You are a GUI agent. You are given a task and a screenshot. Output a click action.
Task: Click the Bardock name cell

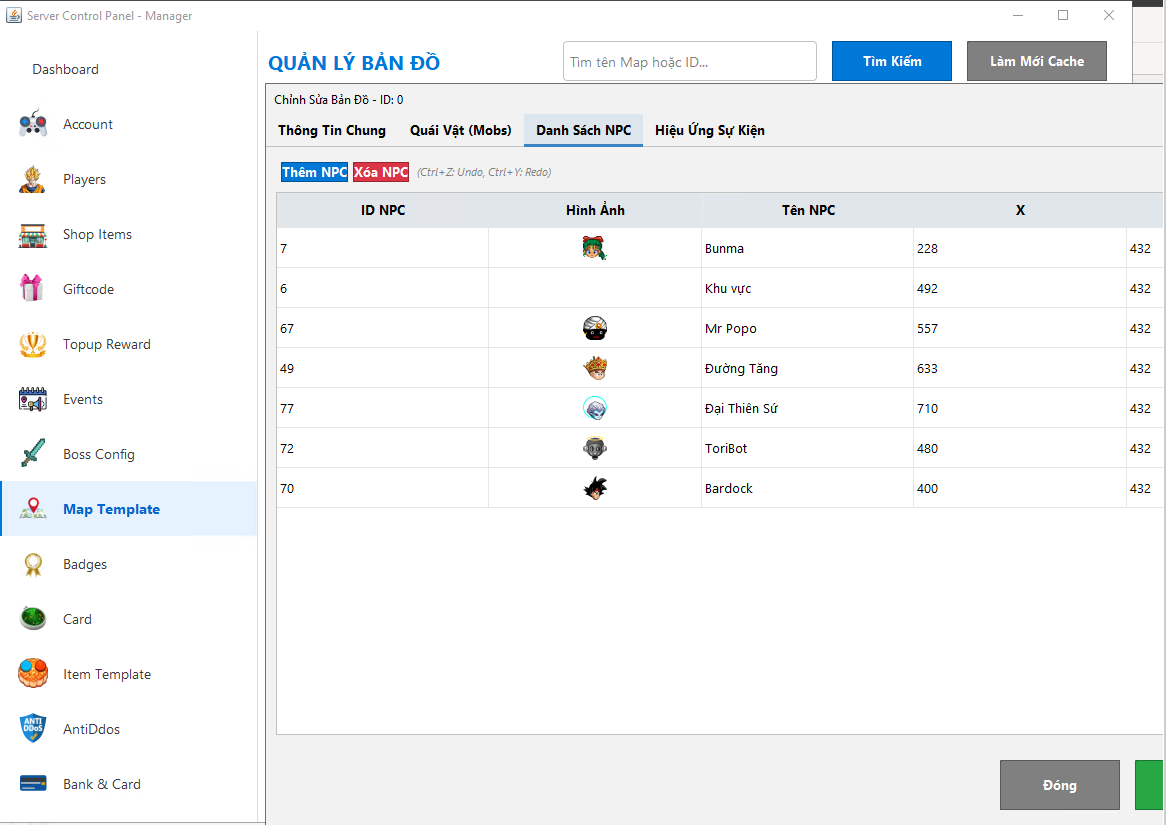[x=808, y=489]
